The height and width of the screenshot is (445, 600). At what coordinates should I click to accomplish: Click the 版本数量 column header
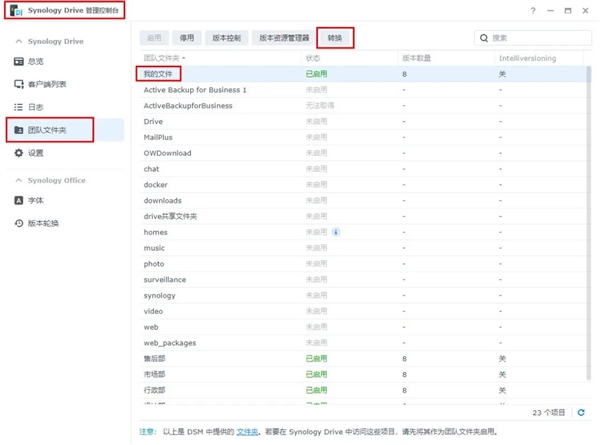[x=446, y=58]
